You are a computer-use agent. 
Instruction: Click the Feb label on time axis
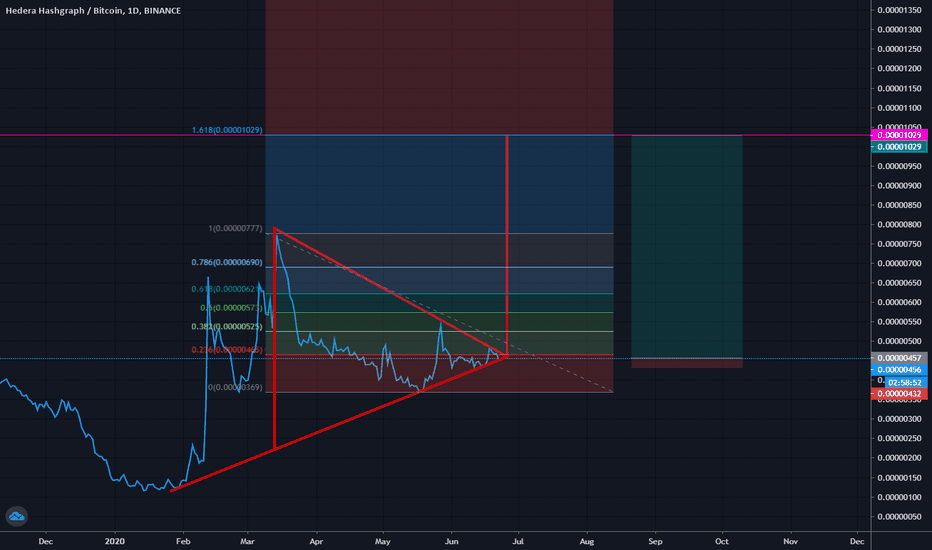[183, 541]
